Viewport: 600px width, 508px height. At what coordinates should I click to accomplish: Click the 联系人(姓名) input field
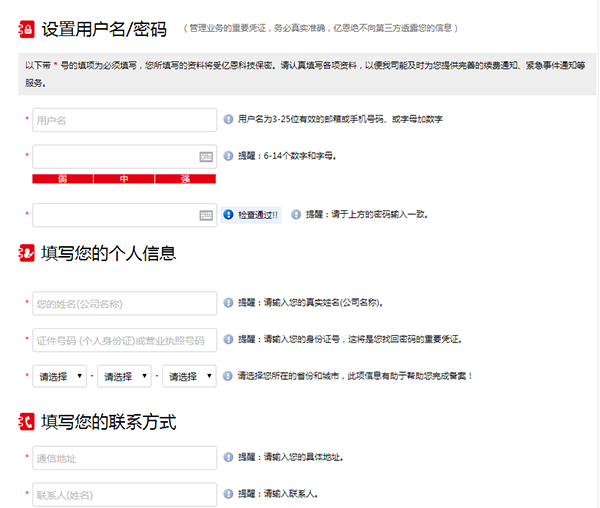point(124,495)
